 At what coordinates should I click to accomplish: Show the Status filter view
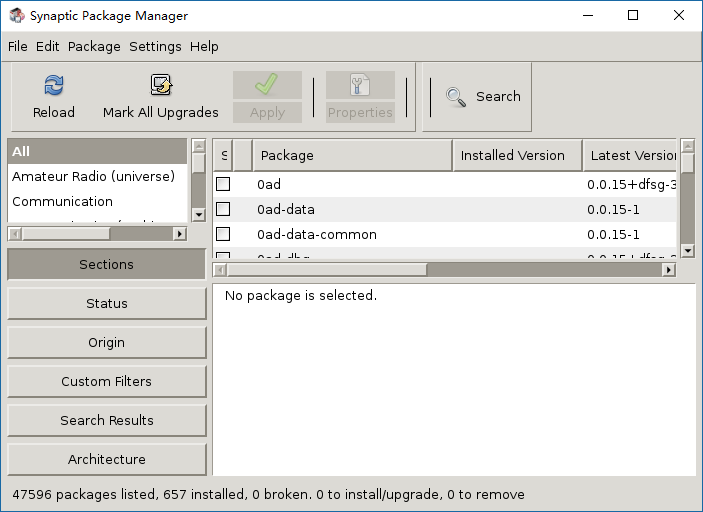107,304
